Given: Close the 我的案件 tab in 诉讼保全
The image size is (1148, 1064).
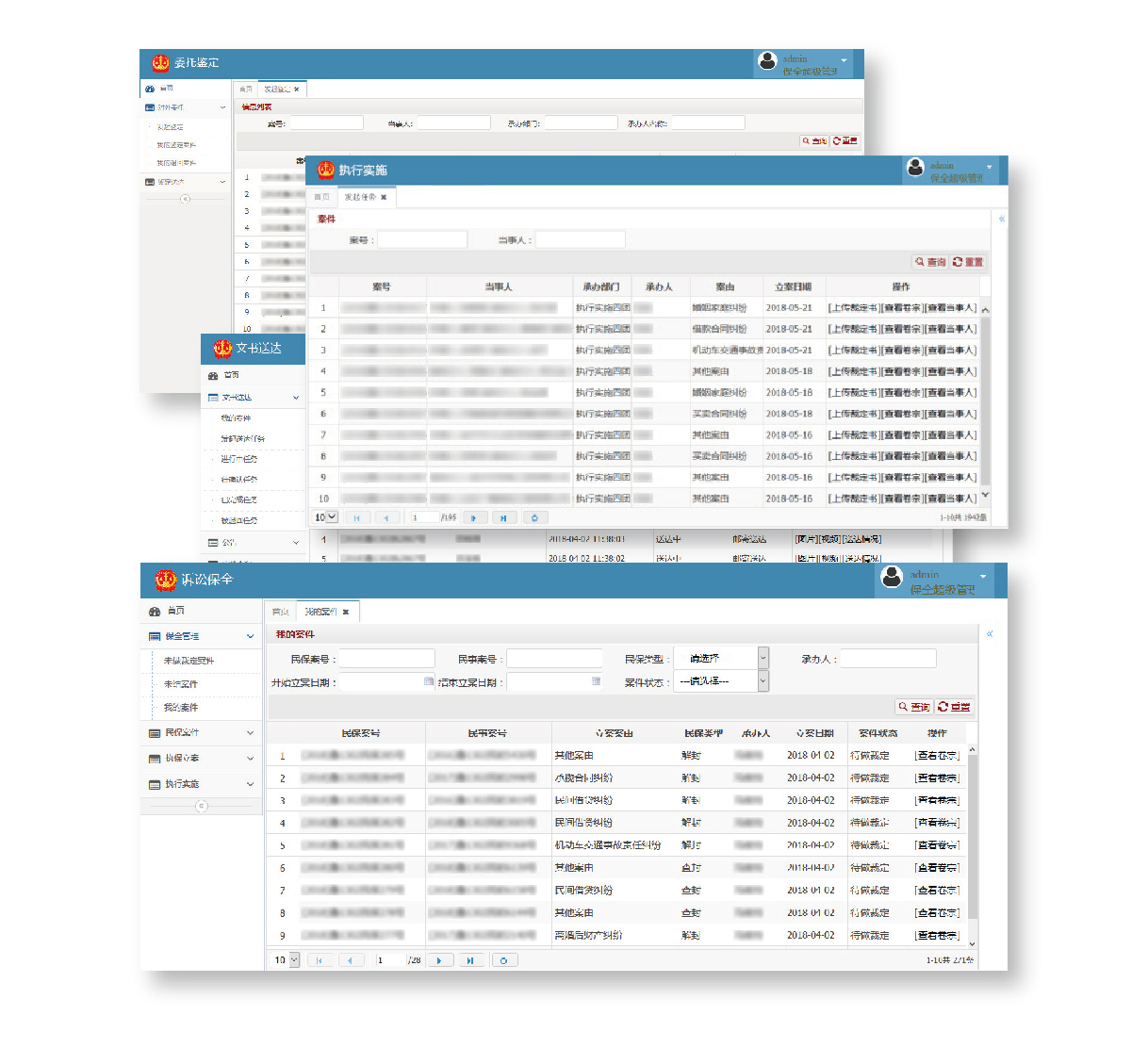Looking at the screenshot, I should (346, 613).
